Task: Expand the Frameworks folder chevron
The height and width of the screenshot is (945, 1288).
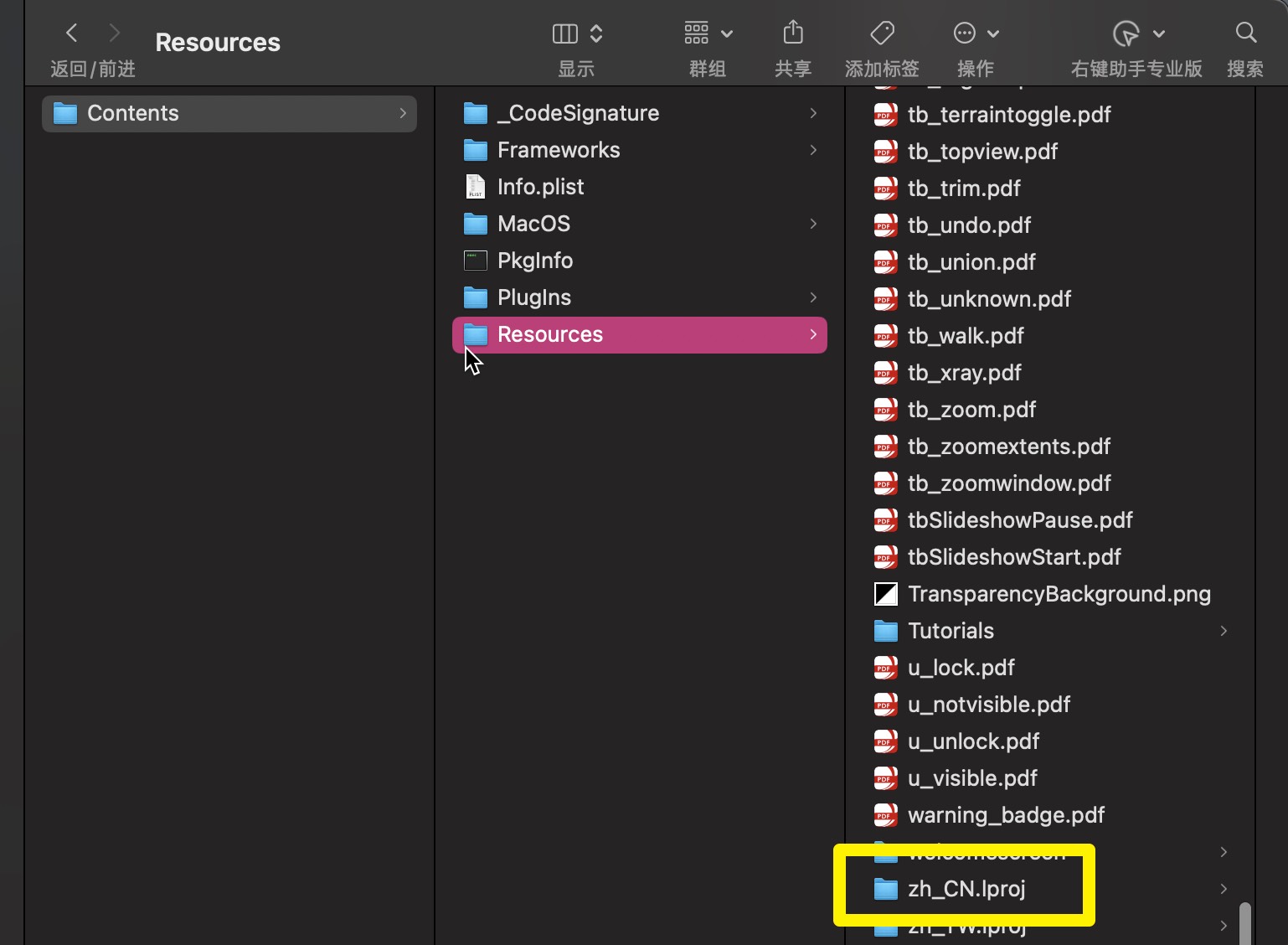Action: coord(813,150)
